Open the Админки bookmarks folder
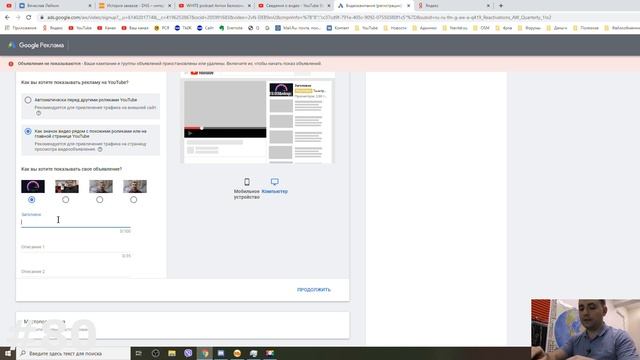The height and width of the screenshot is (360, 640). click(x=424, y=28)
